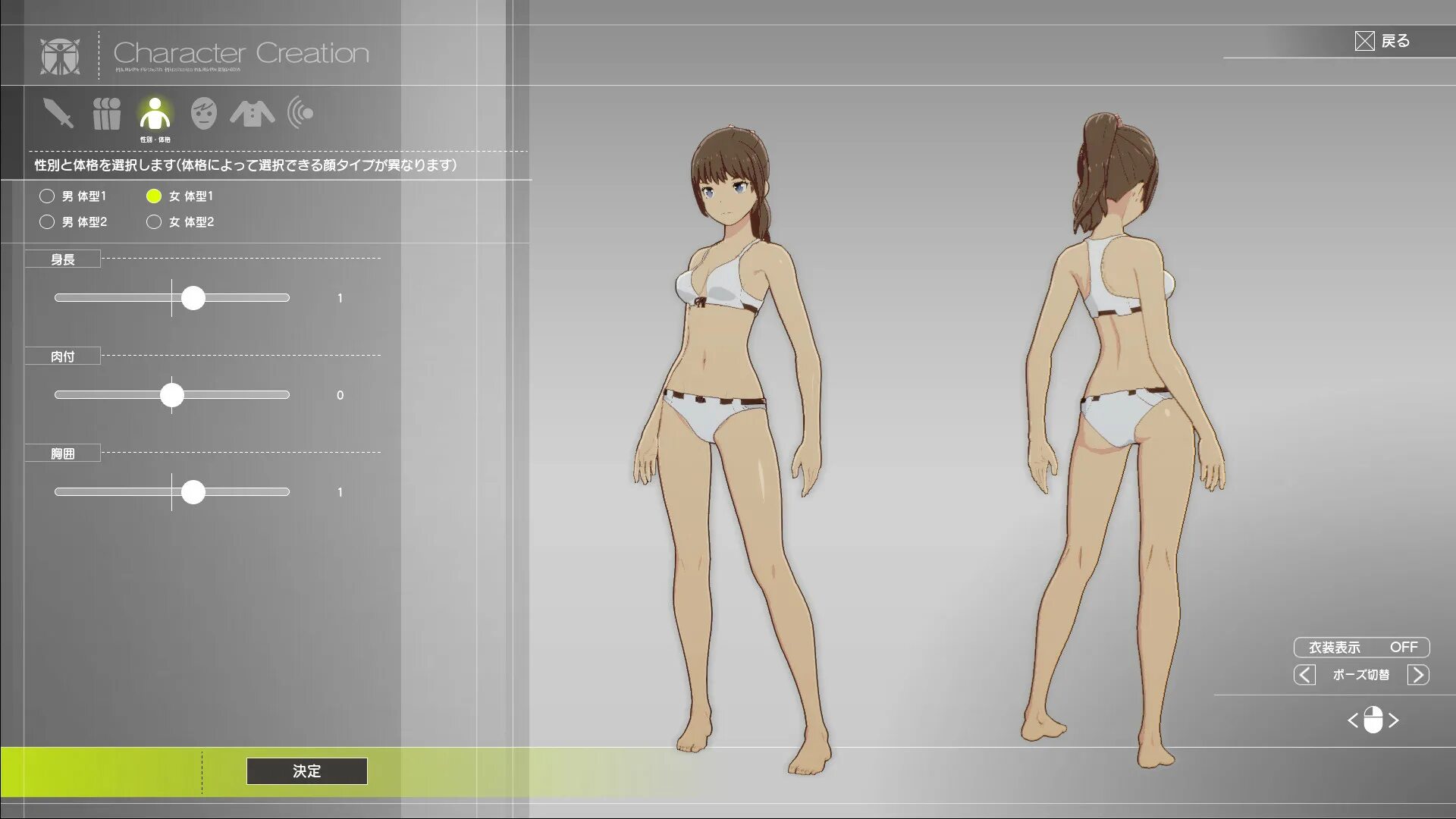This screenshot has height=819, width=1456.
Task: Select the 男 体型2 radio button
Action: (47, 222)
